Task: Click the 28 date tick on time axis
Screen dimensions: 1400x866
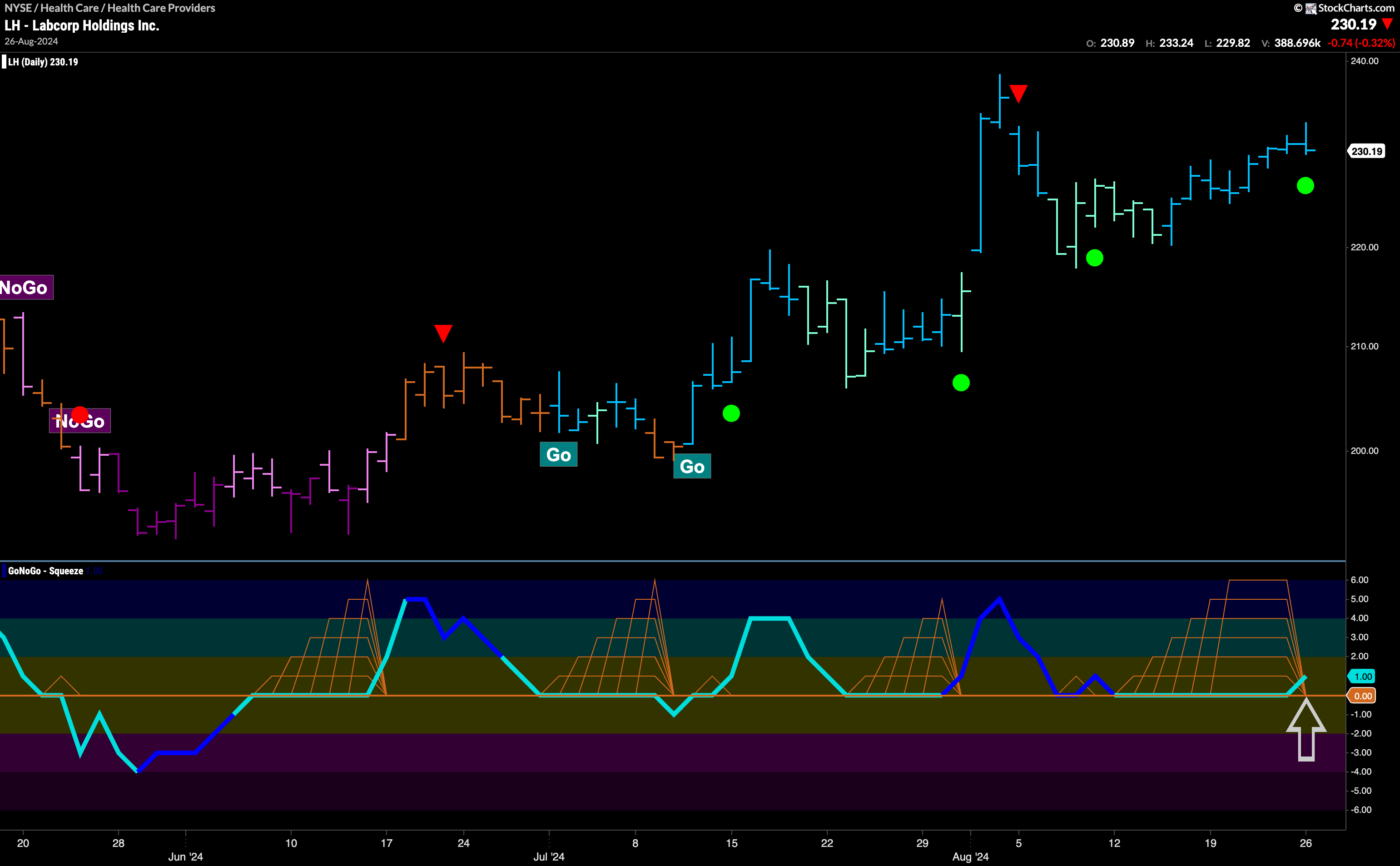Action: (x=118, y=843)
